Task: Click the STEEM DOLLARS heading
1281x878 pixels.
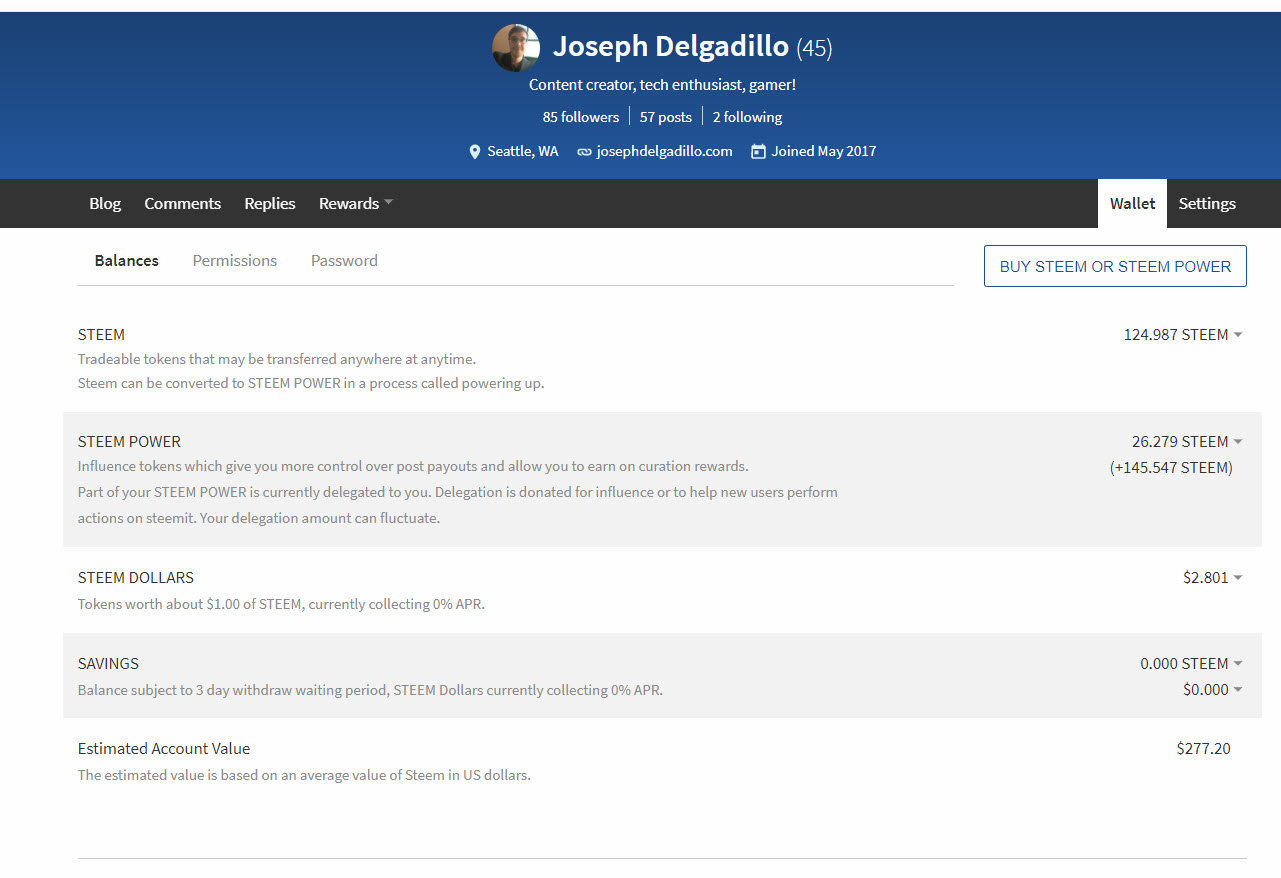Action: (x=136, y=577)
